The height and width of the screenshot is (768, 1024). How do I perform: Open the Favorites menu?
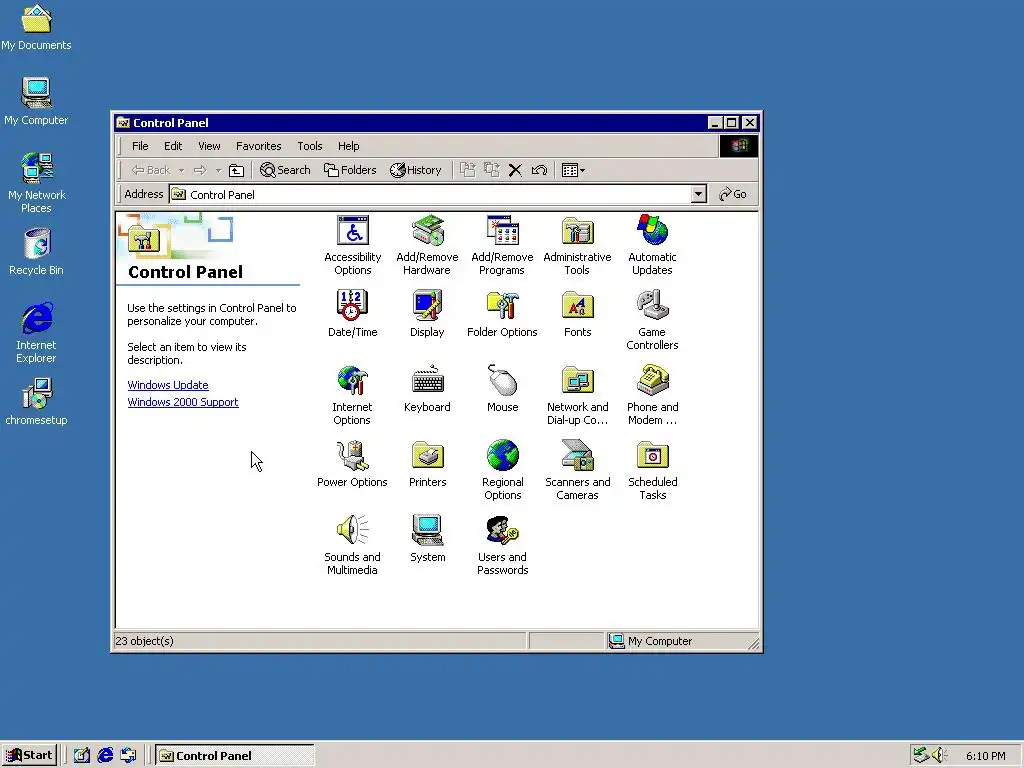pyautogui.click(x=259, y=146)
